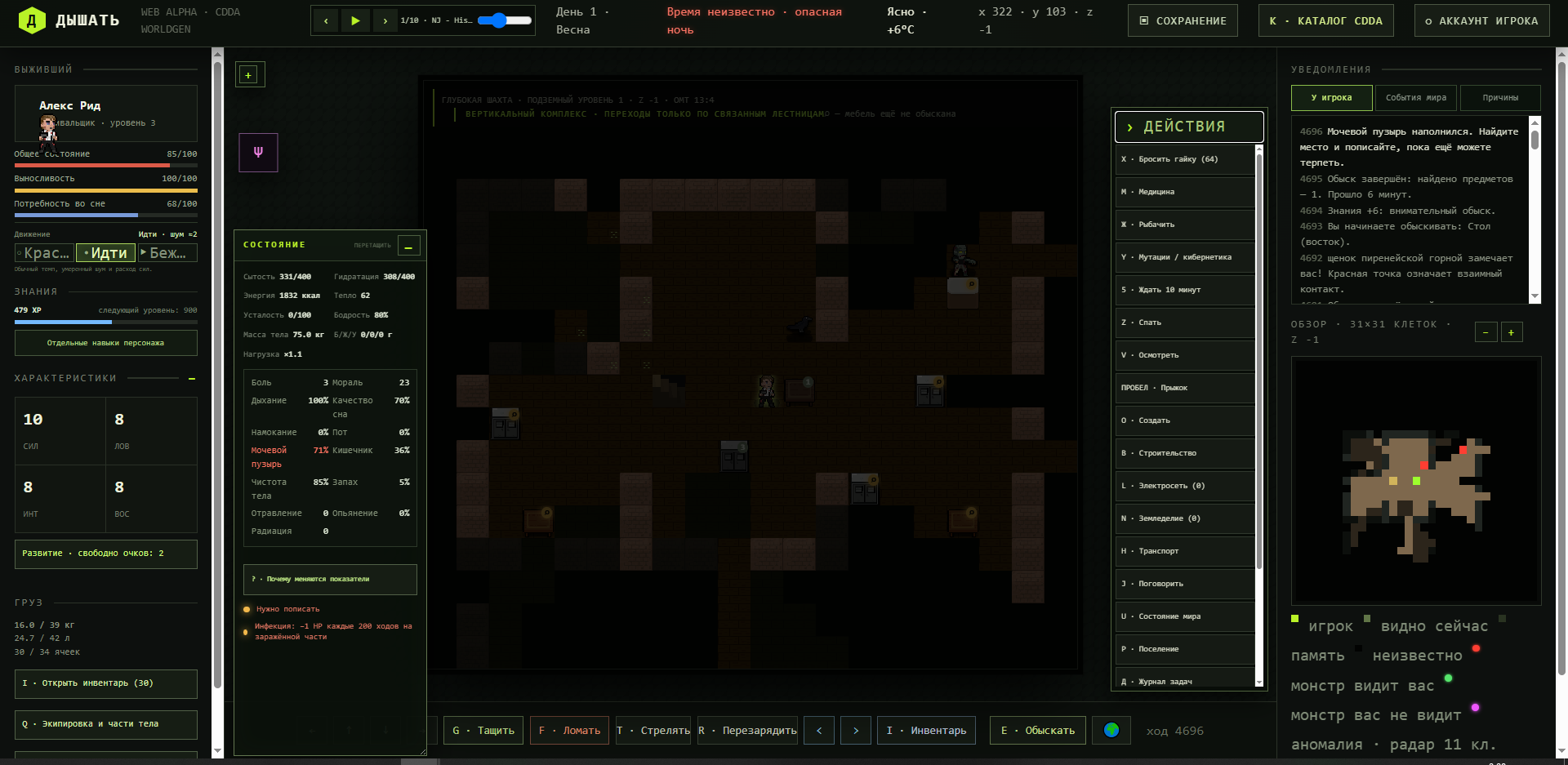Switch to События мира tab
Viewport: 1568px width, 765px height.
click(x=1416, y=98)
